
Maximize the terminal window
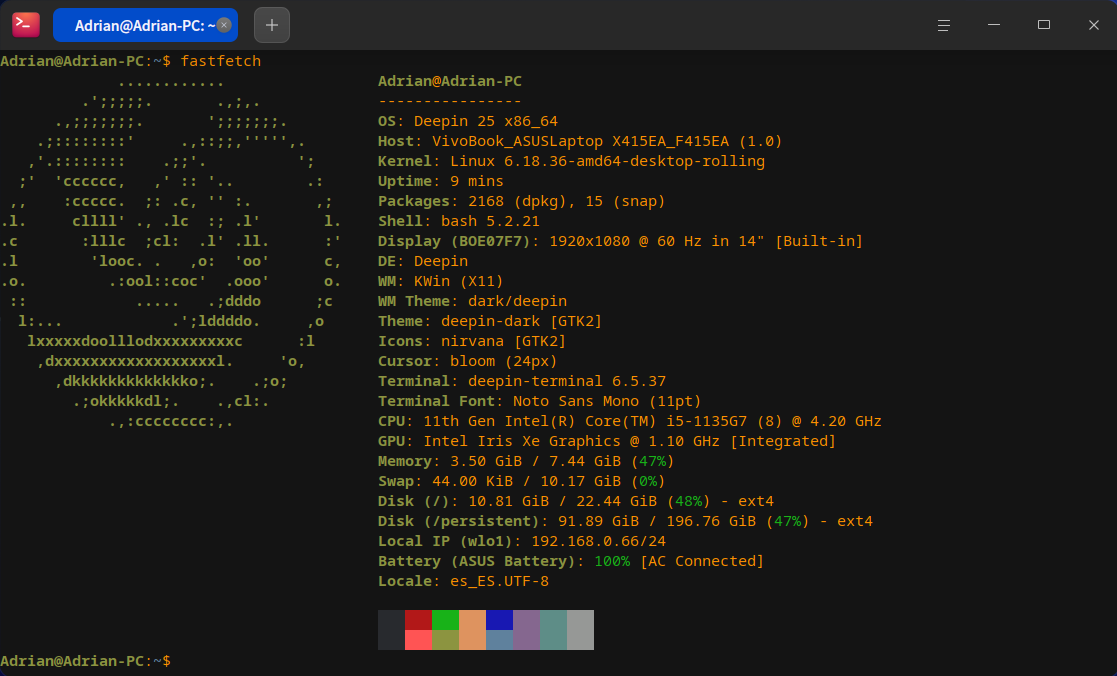tap(1044, 25)
